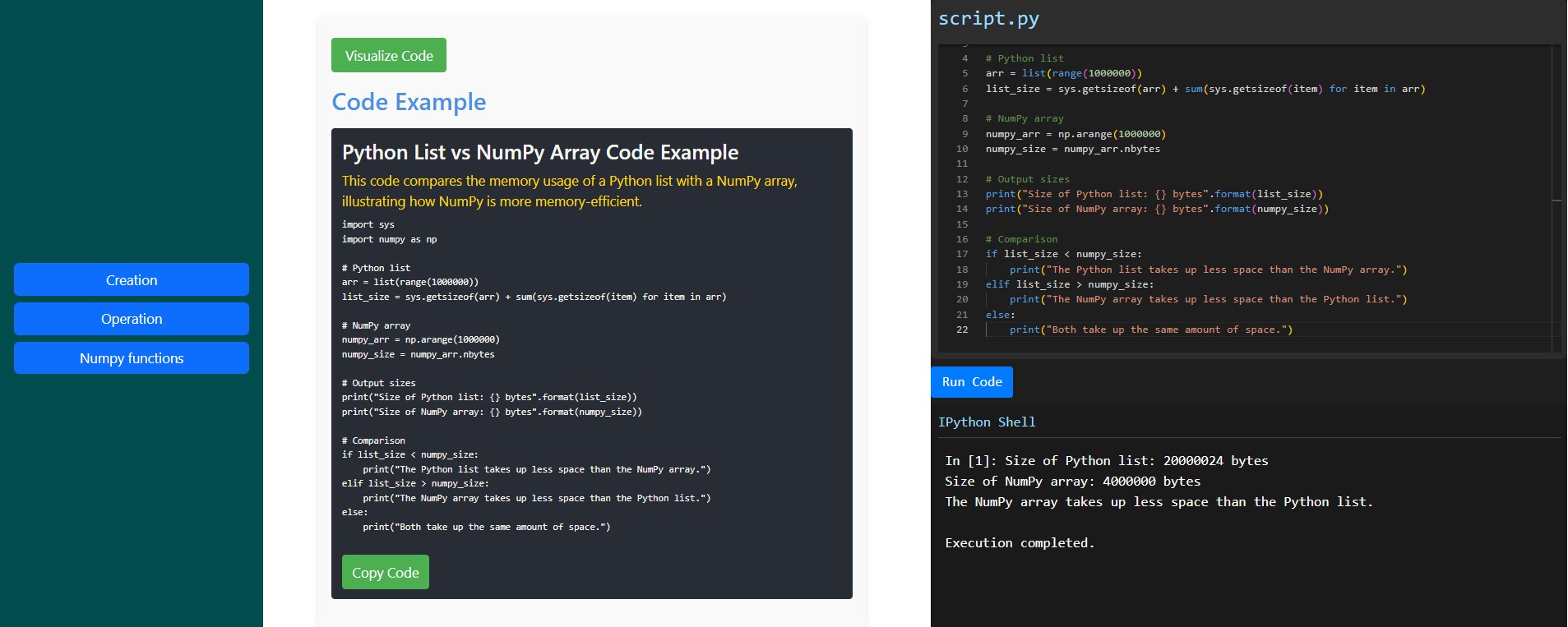Click the '# Comparison' comment in editor
The width and height of the screenshot is (1568, 627).
[x=1021, y=239]
